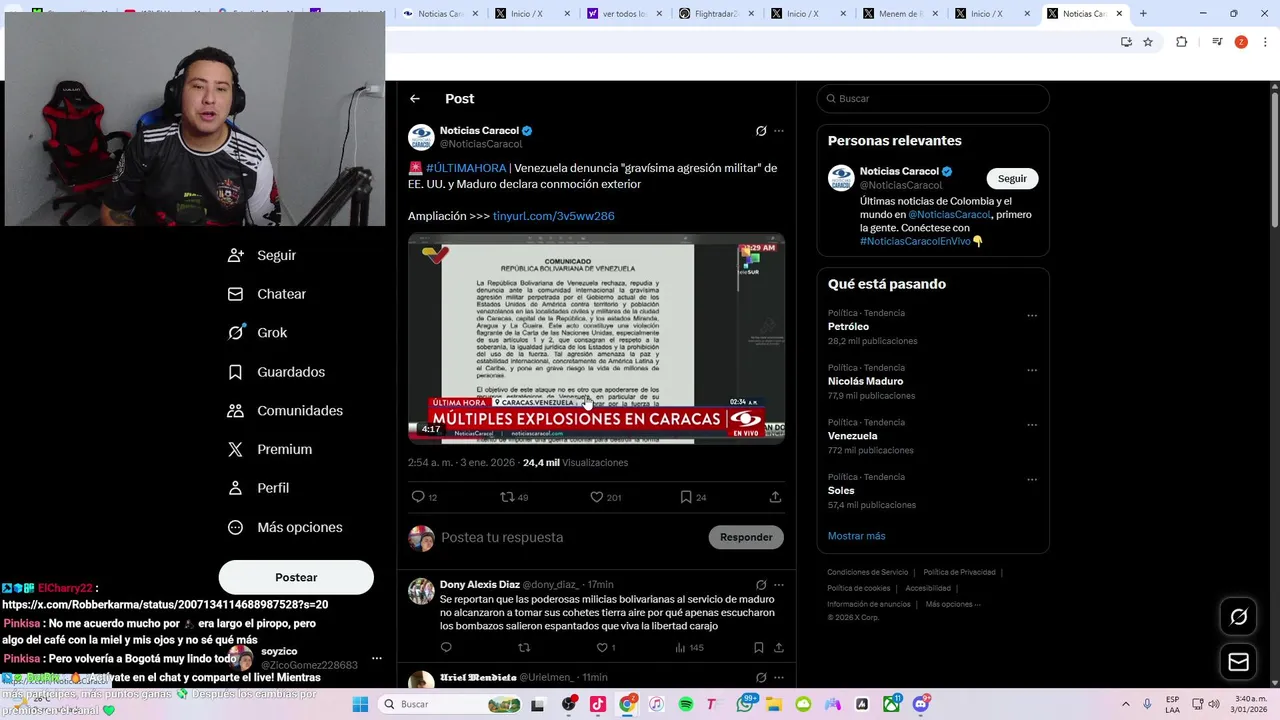Open Discord from the taskbar
This screenshot has height=720, width=1280.
921,704
